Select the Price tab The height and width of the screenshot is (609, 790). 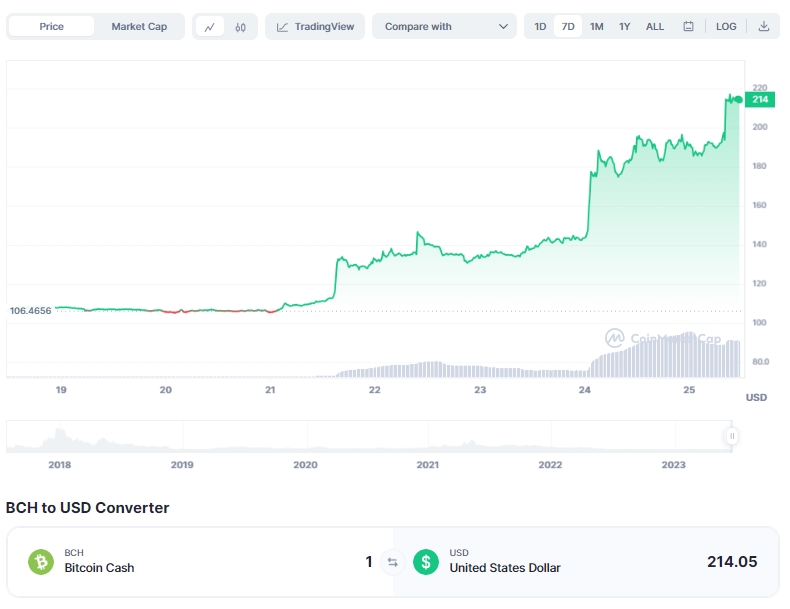click(51, 27)
